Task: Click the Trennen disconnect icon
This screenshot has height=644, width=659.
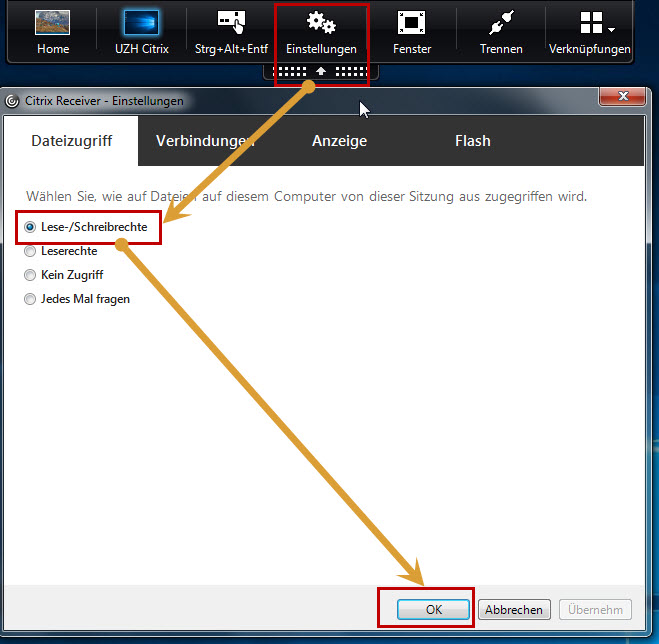Action: (x=500, y=24)
